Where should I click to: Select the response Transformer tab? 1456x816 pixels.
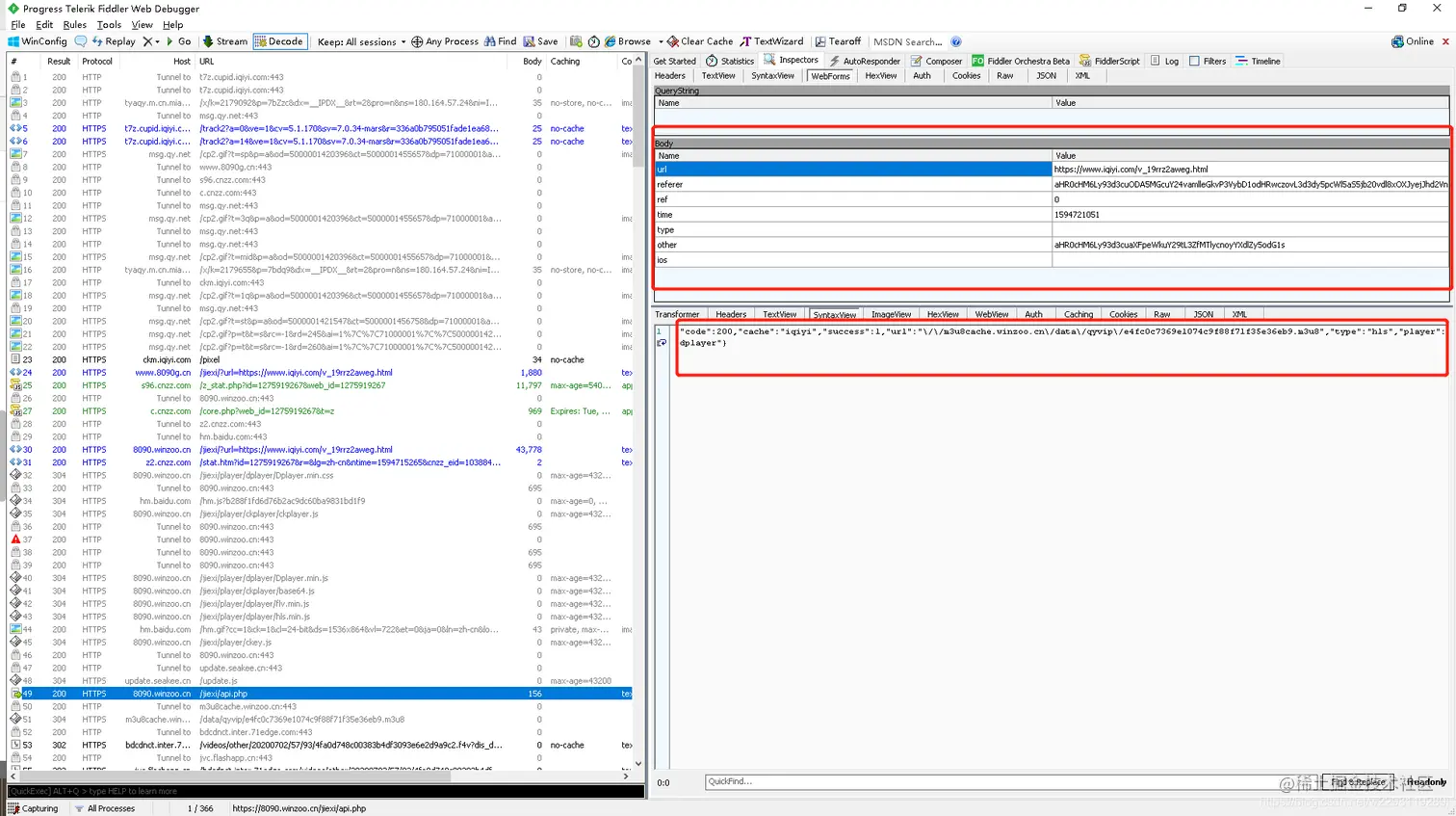coord(677,314)
